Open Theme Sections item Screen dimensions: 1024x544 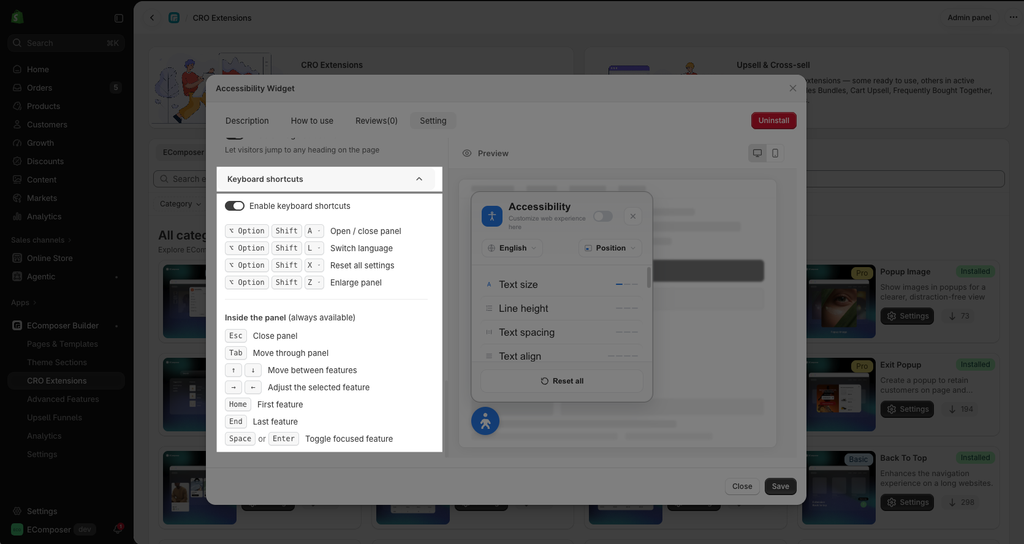57,362
